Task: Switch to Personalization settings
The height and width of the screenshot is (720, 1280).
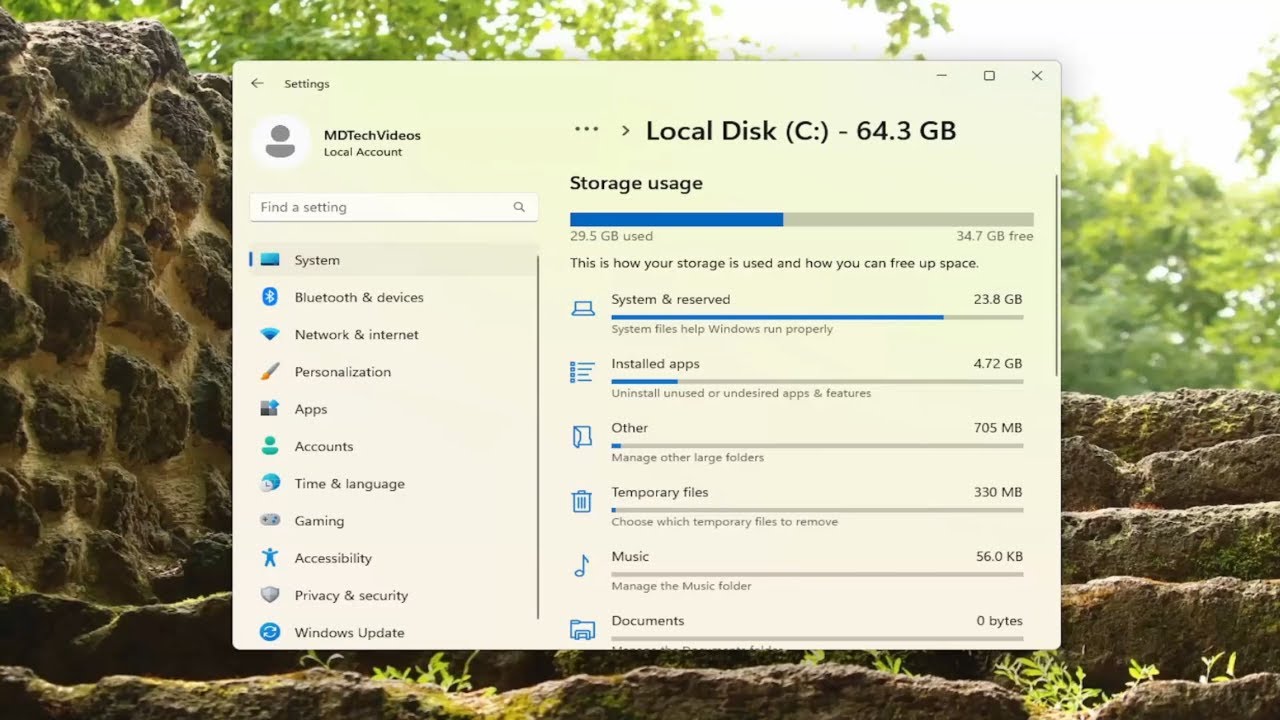Action: click(x=393, y=372)
